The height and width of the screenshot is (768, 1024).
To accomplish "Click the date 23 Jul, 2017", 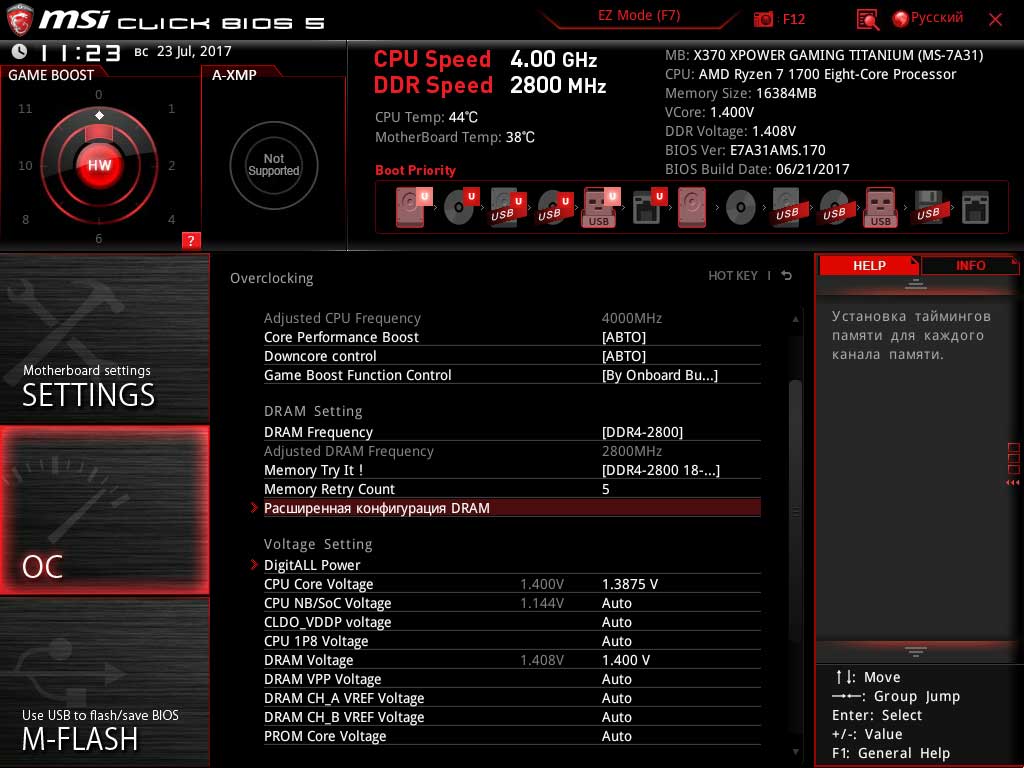I will pyautogui.click(x=194, y=51).
